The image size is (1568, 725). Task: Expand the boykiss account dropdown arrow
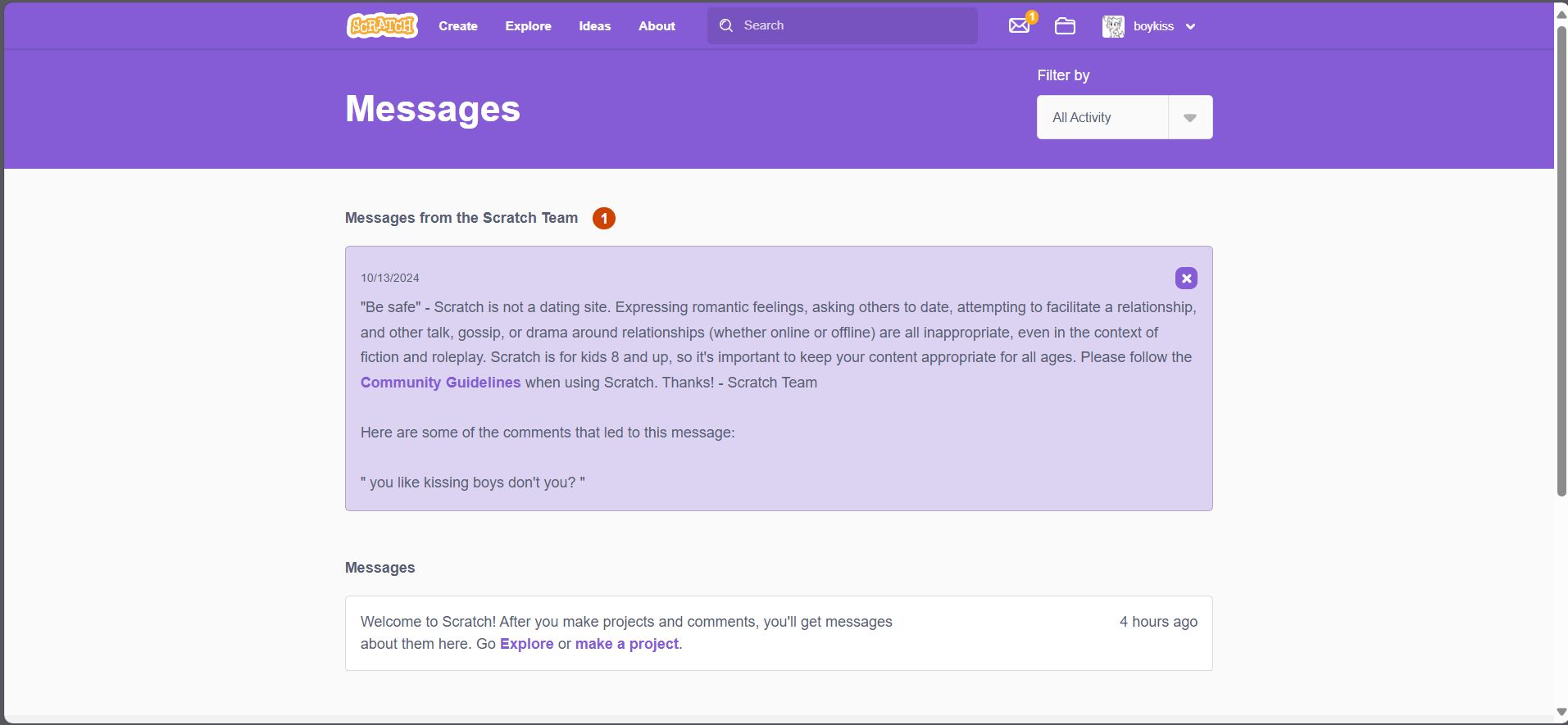click(x=1190, y=26)
